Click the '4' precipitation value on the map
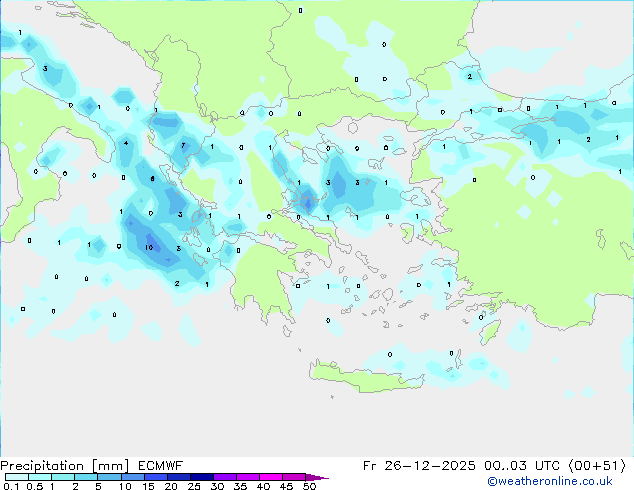 coord(126,143)
